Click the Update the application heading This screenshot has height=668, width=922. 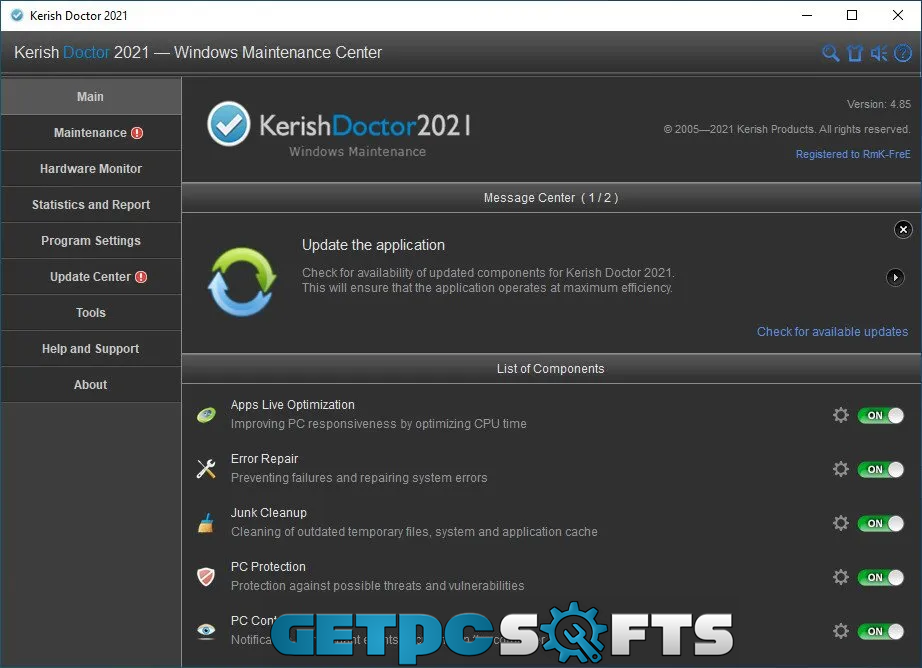click(x=373, y=245)
